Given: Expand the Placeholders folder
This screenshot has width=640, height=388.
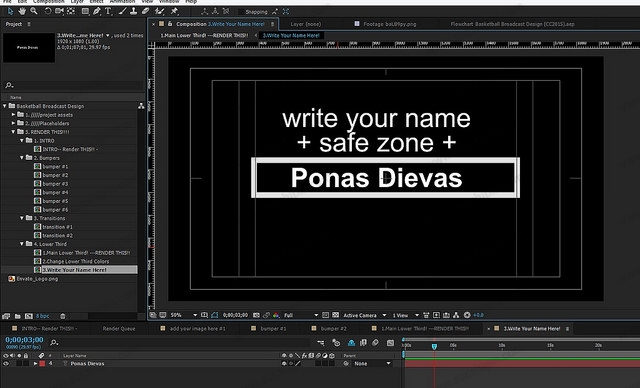Looking at the screenshot, I should pos(13,123).
